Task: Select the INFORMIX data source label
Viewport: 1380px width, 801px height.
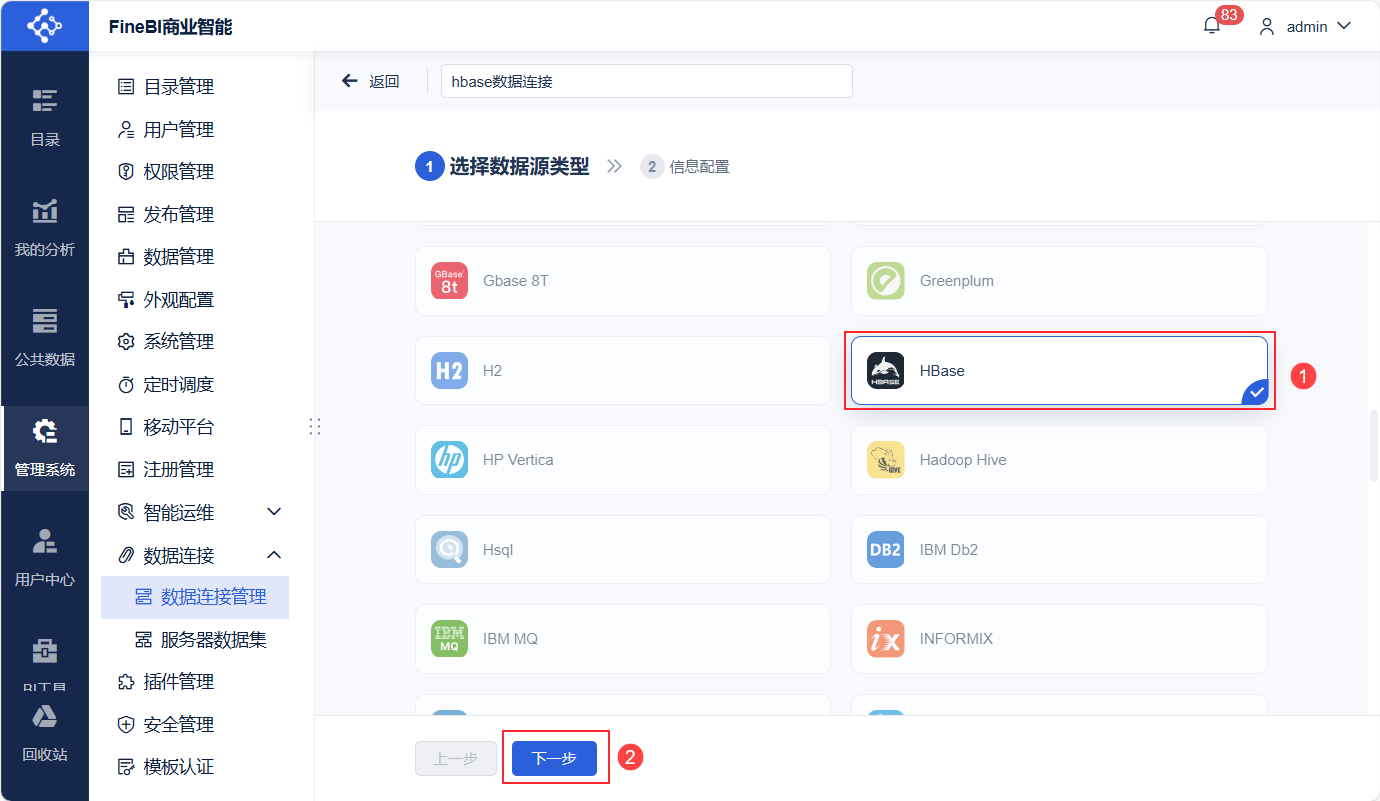Action: pyautogui.click(x=956, y=639)
